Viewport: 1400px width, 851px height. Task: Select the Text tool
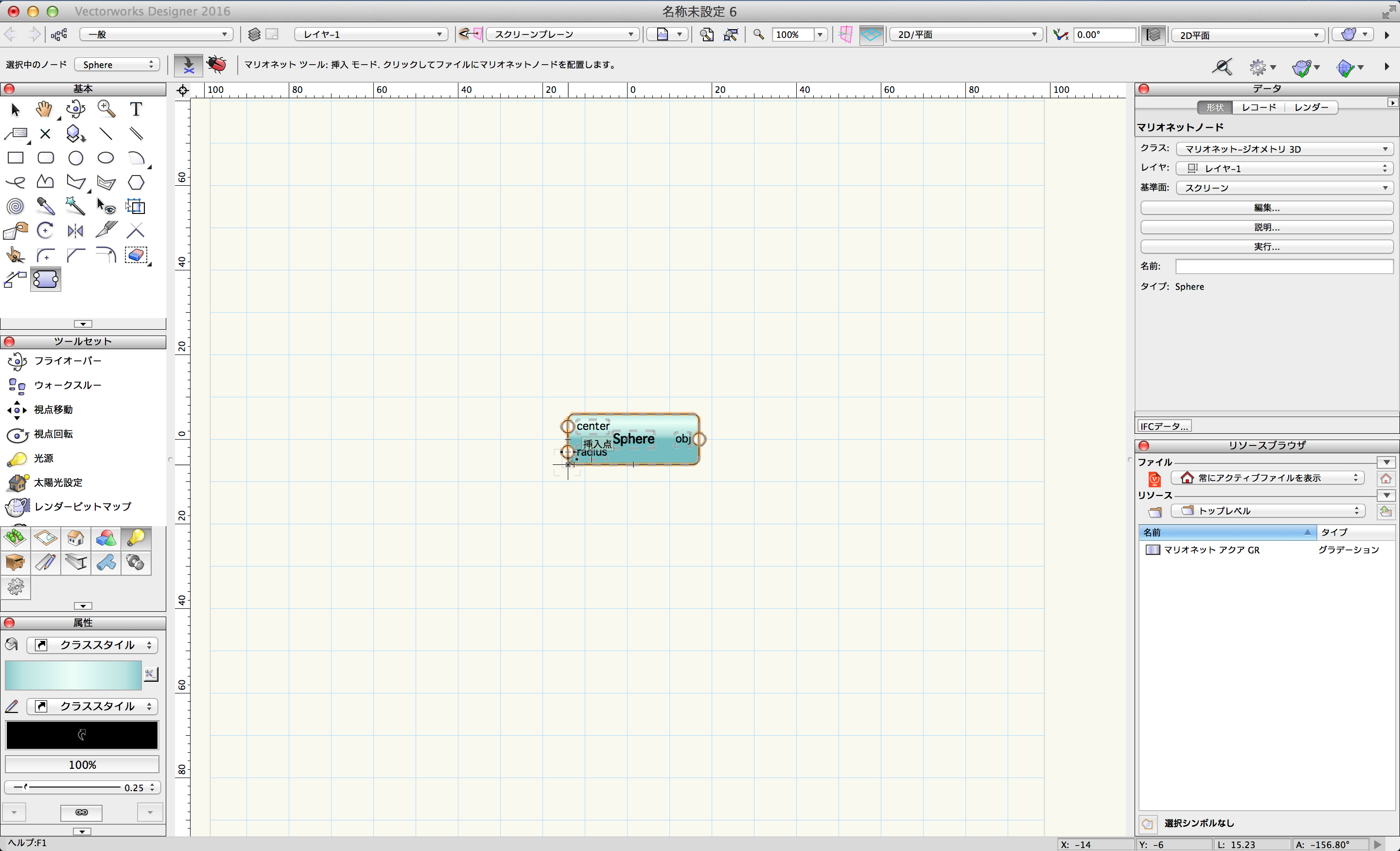(135, 109)
